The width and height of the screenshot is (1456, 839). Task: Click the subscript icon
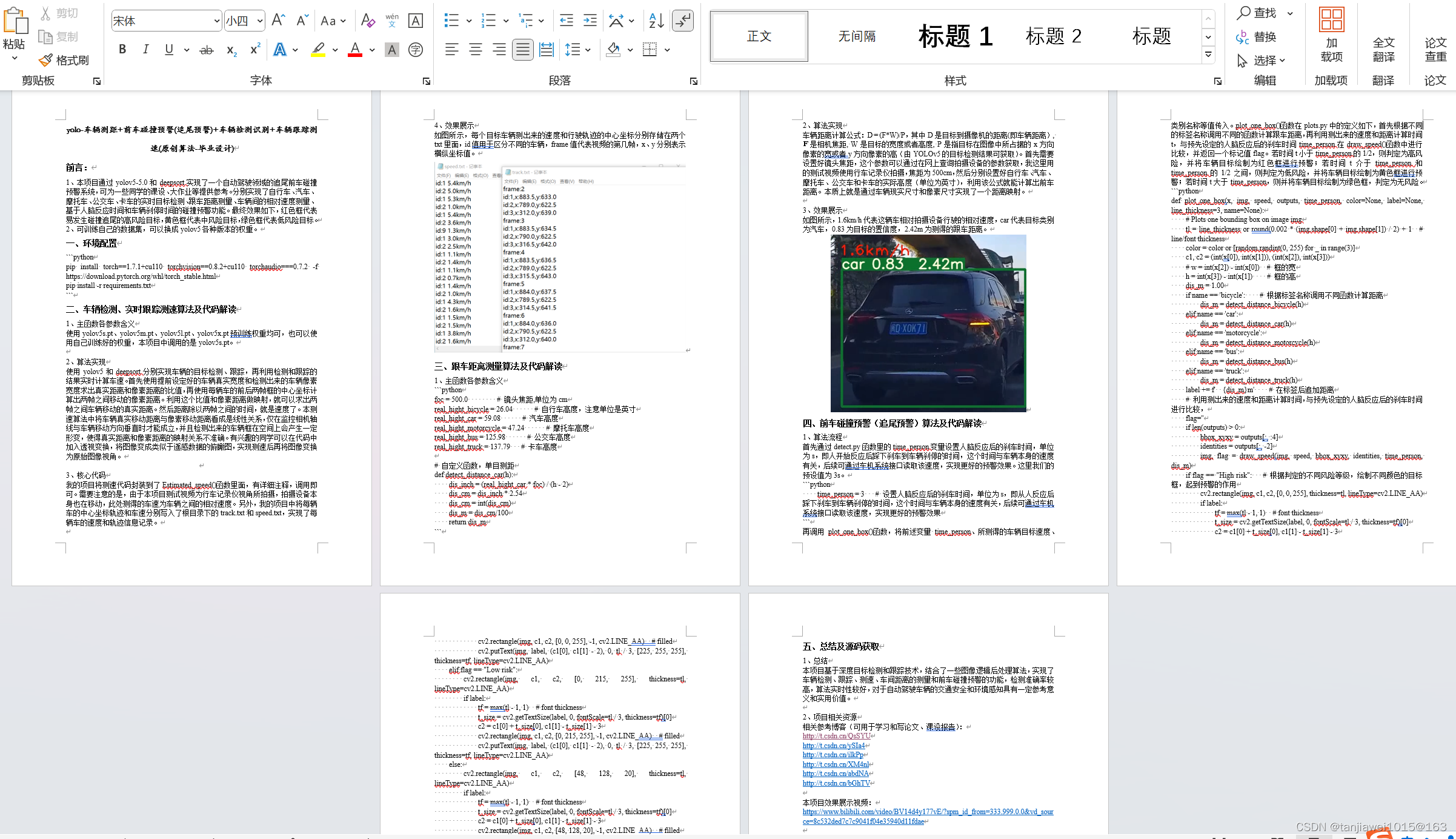tap(231, 50)
